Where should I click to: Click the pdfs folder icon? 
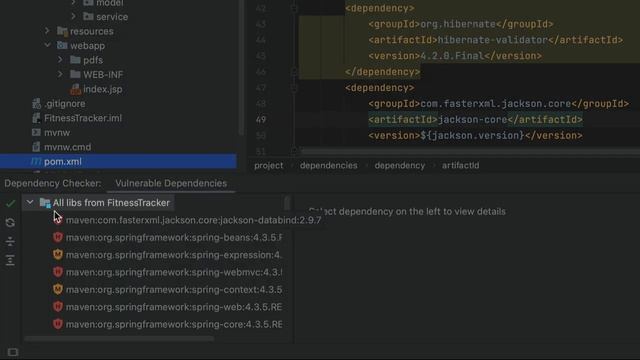click(x=75, y=60)
